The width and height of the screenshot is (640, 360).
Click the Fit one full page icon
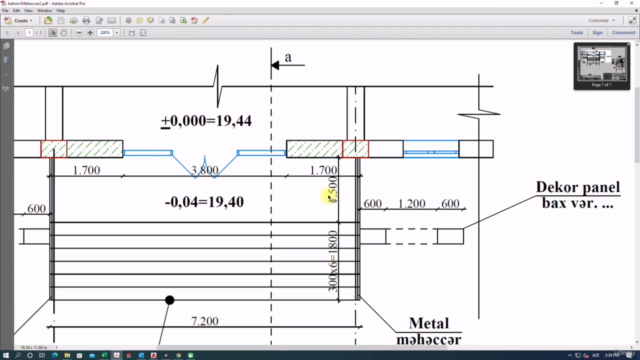[x=143, y=33]
